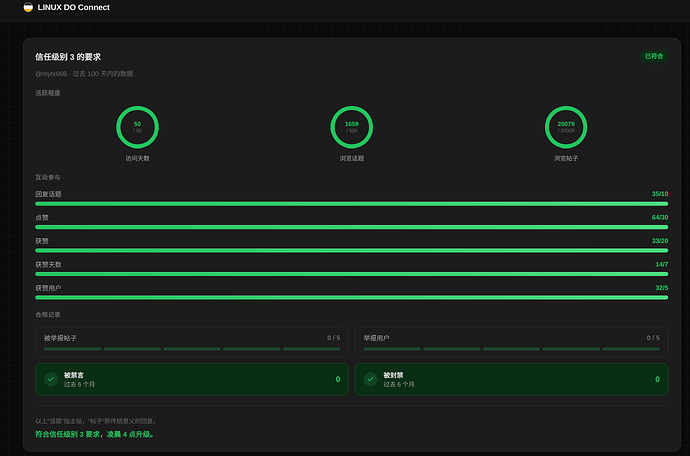Click the 0 / 5 count for 举报用户
690x456 pixels.
point(653,338)
